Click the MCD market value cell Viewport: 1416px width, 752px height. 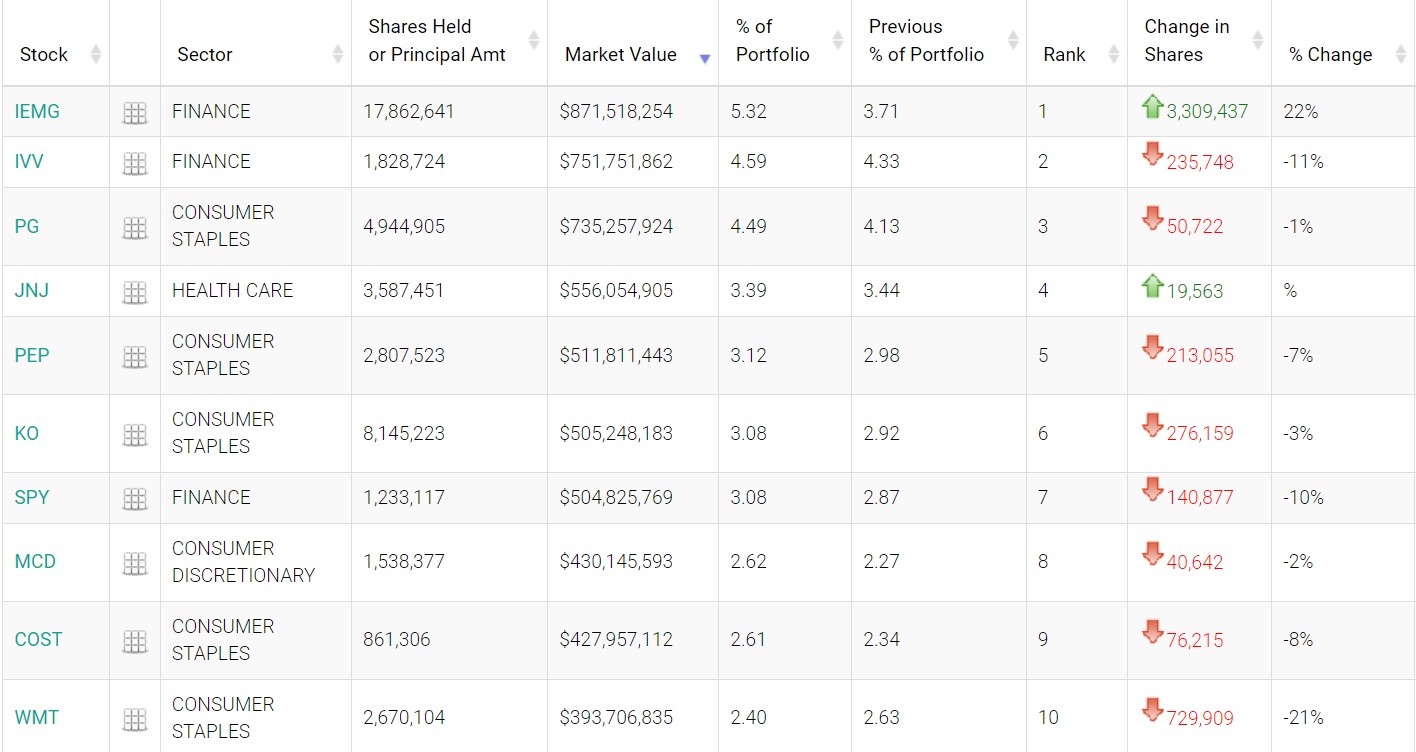pos(616,561)
